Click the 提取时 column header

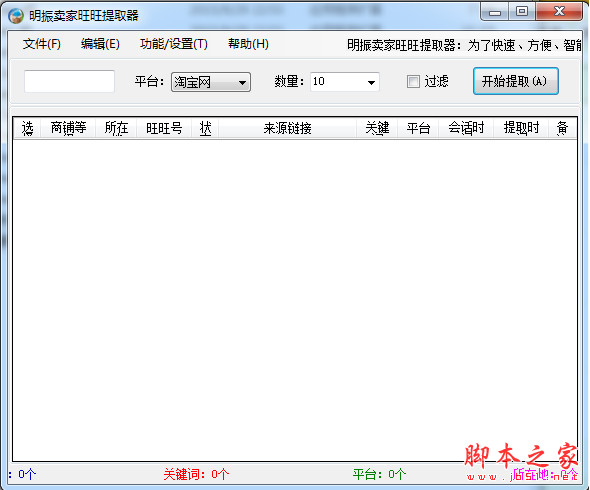[521, 128]
